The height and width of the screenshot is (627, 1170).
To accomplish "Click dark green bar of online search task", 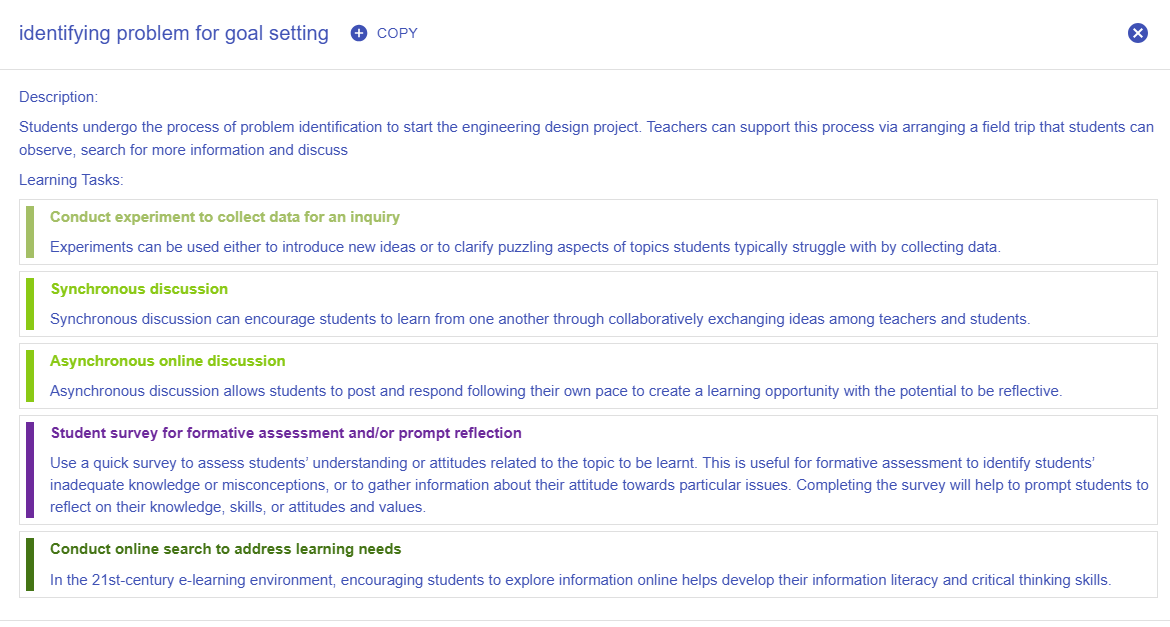I will coord(30,564).
